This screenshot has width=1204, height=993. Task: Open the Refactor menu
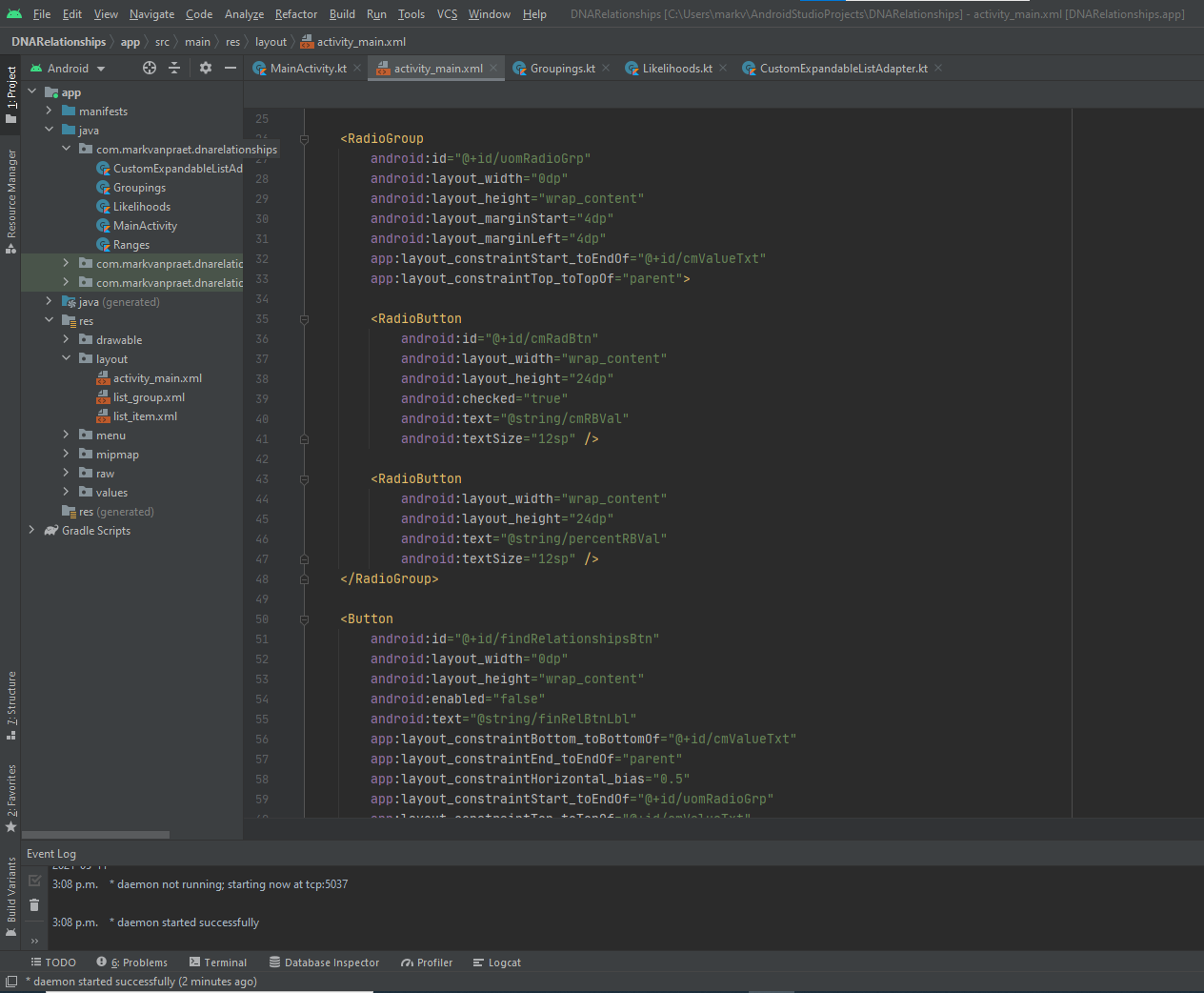(296, 14)
